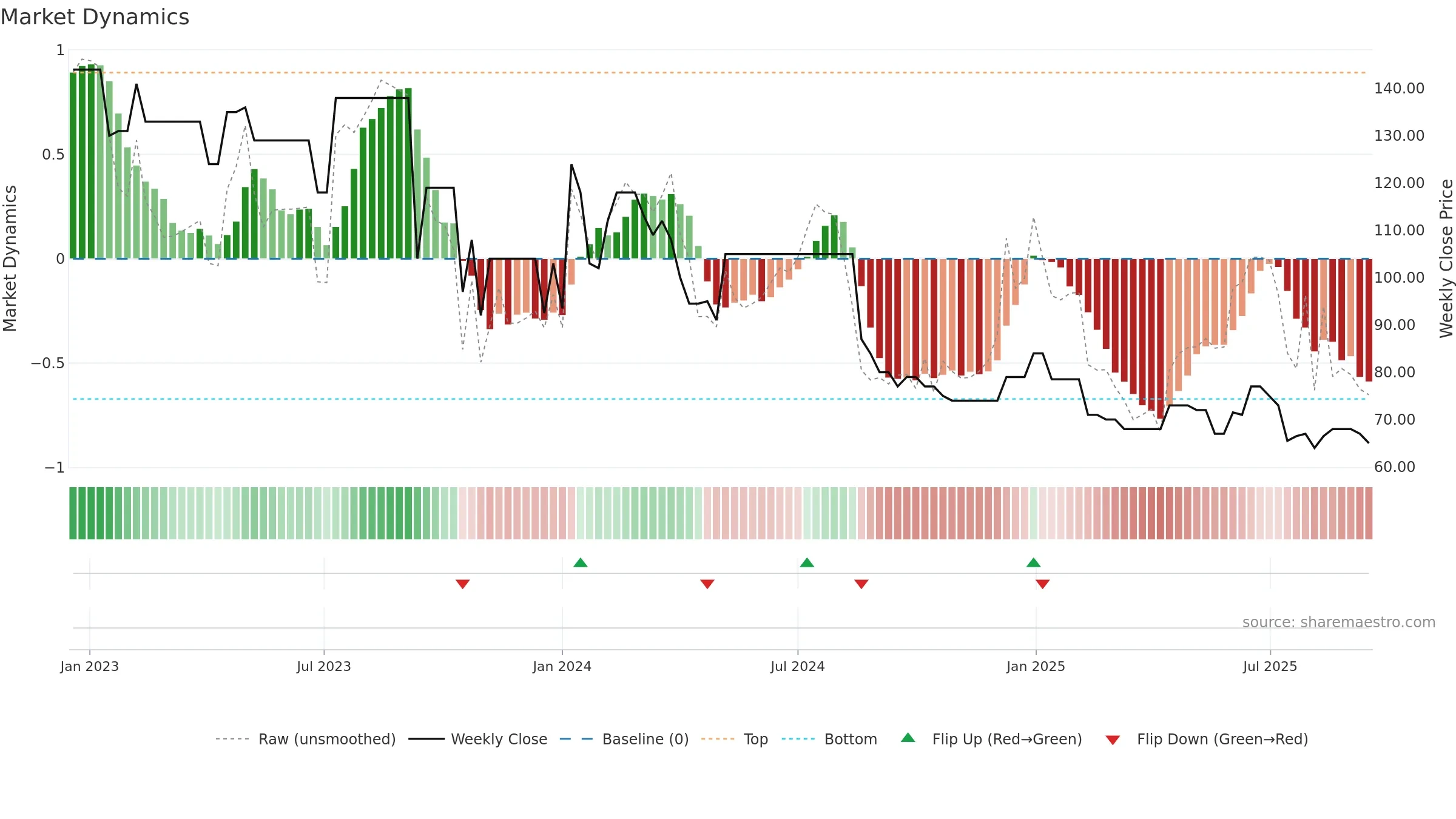
Task: Click the 90.00 price axis label
Action: click(1395, 325)
